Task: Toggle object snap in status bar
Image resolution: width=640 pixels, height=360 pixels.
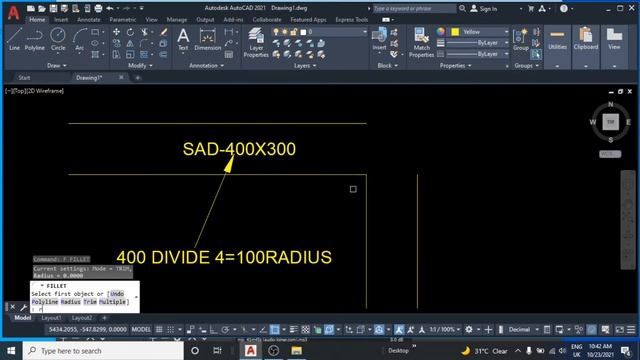Action: pyautogui.click(x=275, y=329)
